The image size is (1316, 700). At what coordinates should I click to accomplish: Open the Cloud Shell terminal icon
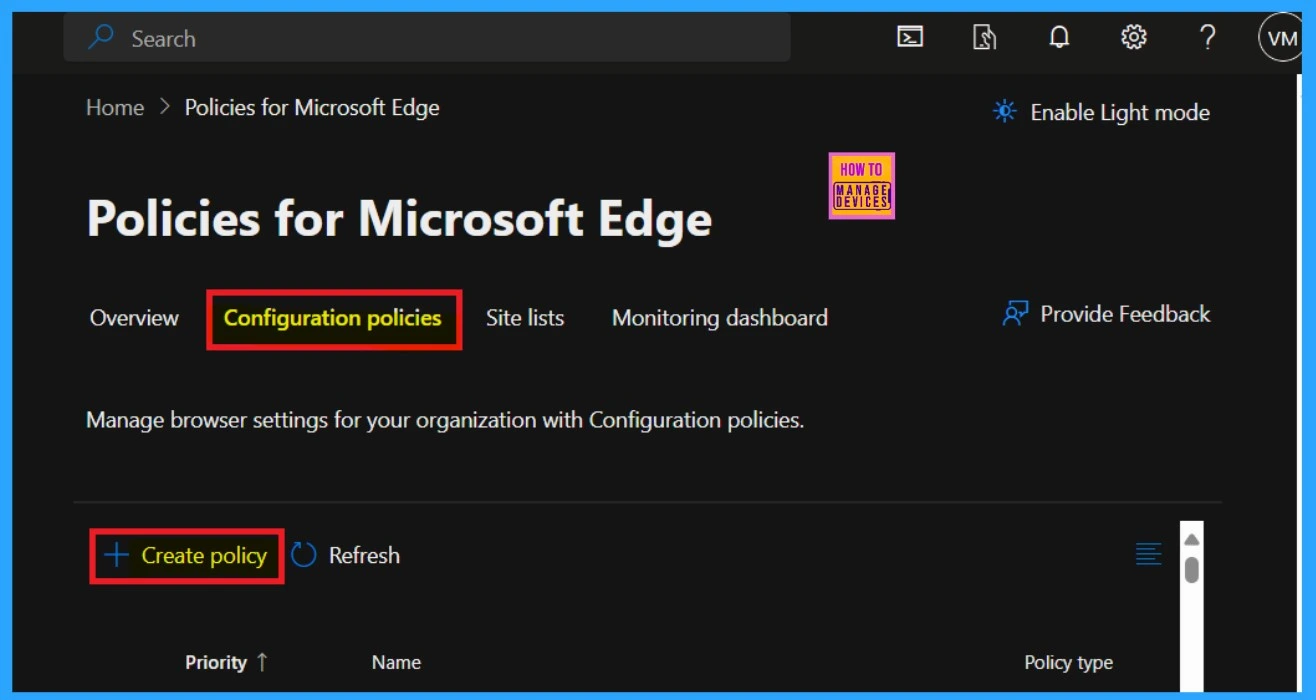point(910,38)
